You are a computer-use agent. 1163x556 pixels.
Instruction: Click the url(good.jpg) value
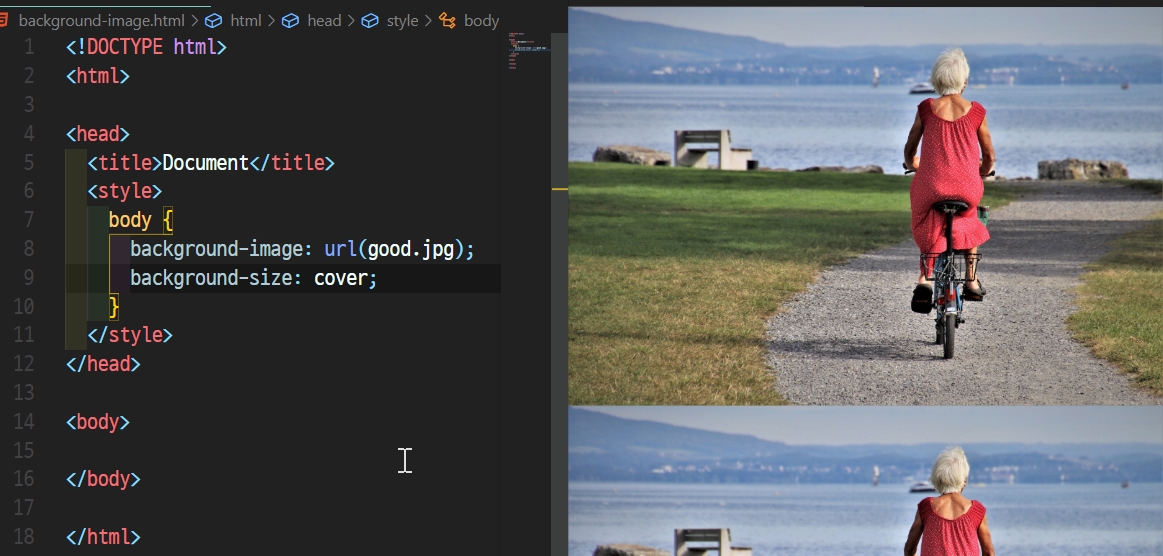point(394,249)
